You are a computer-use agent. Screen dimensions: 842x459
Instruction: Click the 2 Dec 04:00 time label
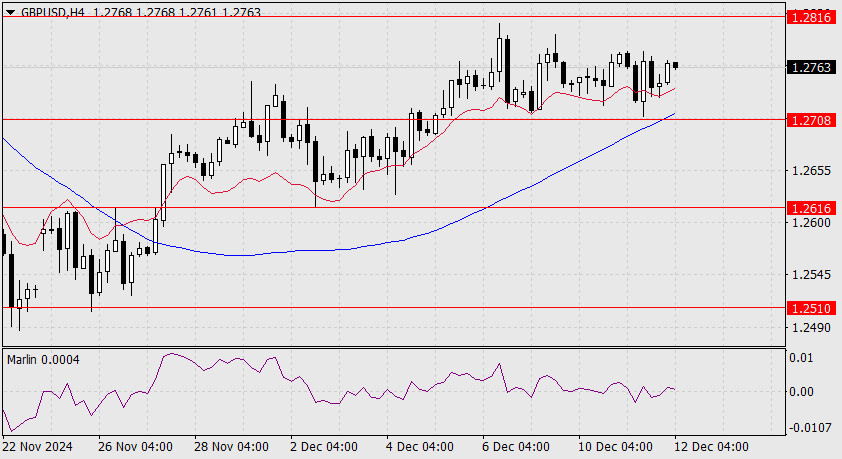(x=324, y=447)
